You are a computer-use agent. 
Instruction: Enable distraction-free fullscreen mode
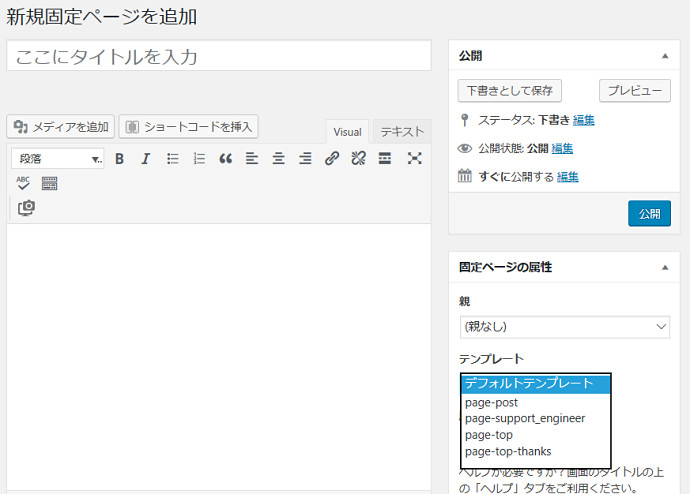coord(414,158)
